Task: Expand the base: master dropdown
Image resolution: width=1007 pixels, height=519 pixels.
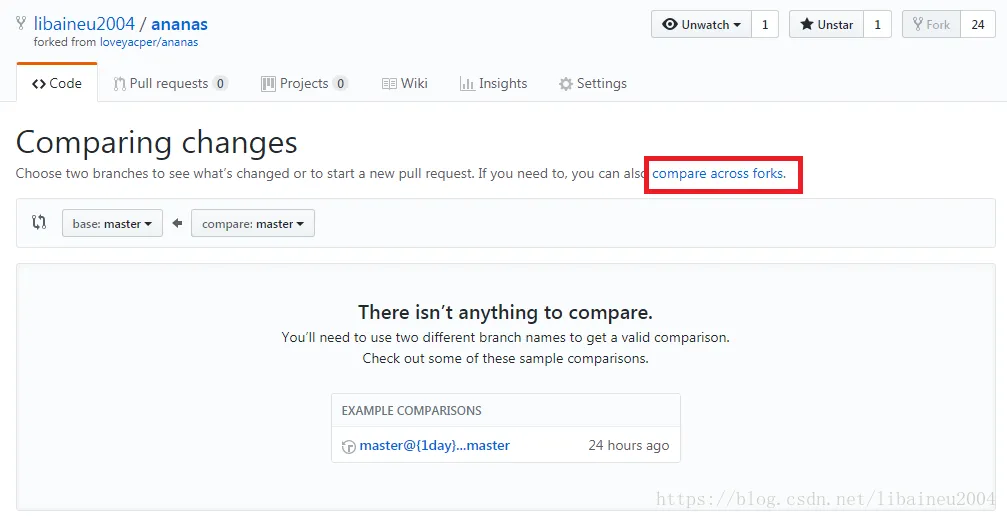Action: pyautogui.click(x=112, y=224)
